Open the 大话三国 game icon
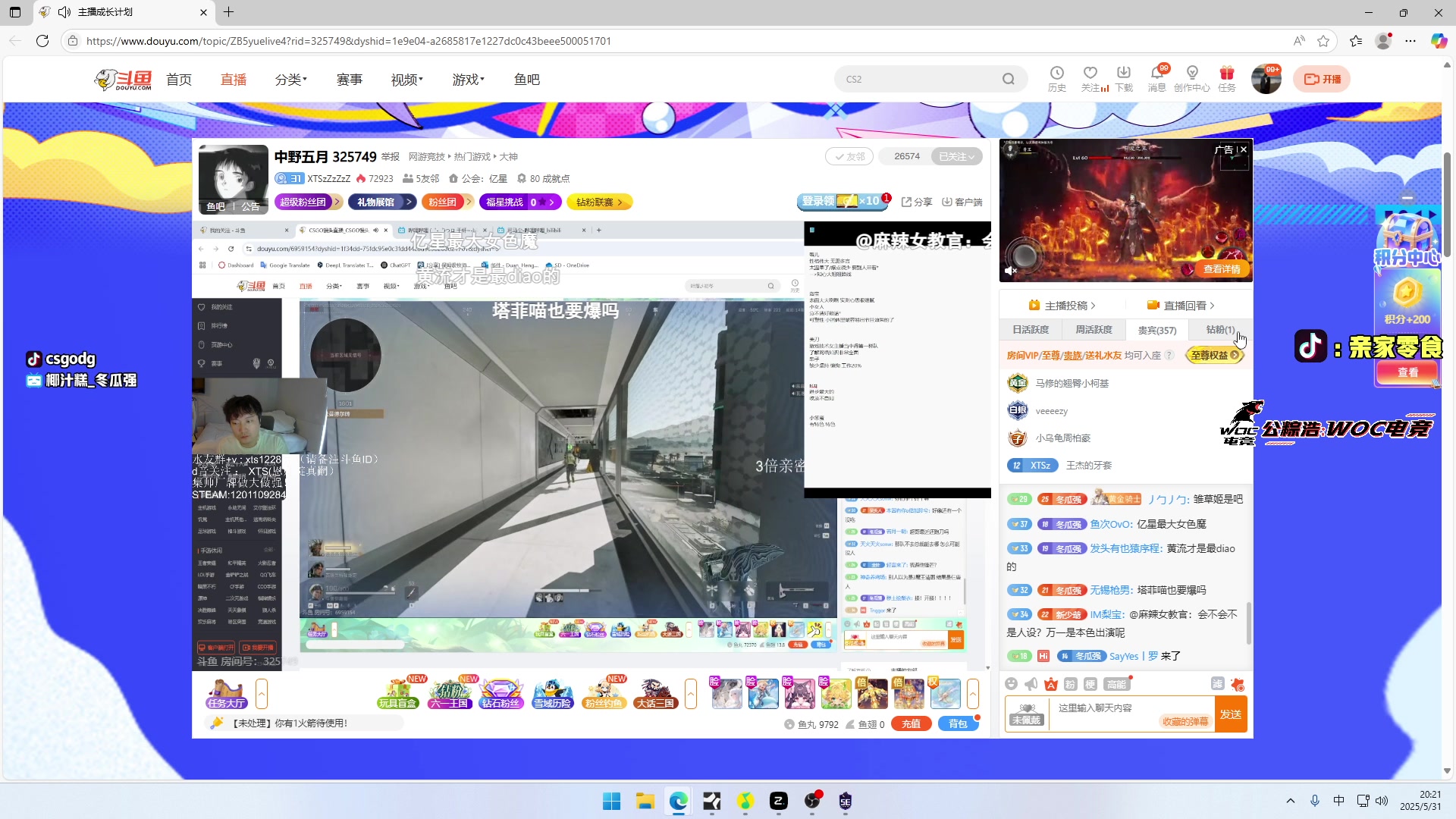1456x819 pixels. pos(655,693)
